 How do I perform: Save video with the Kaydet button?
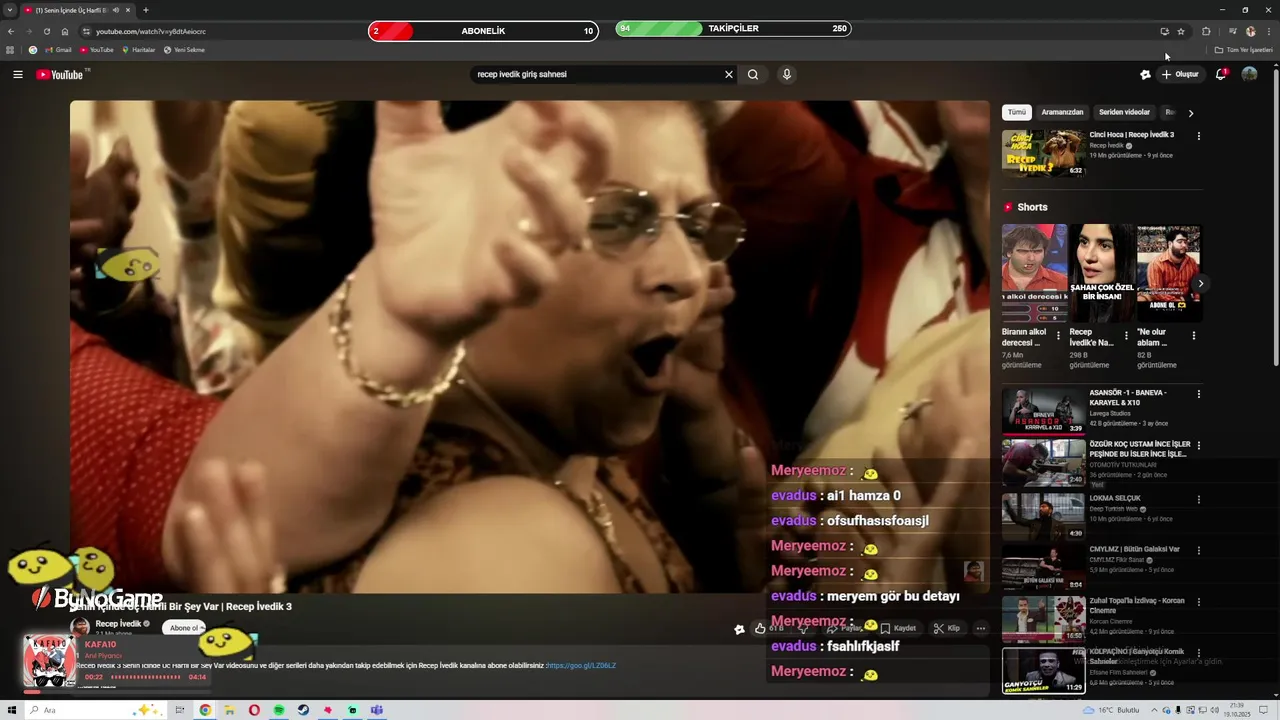click(898, 628)
